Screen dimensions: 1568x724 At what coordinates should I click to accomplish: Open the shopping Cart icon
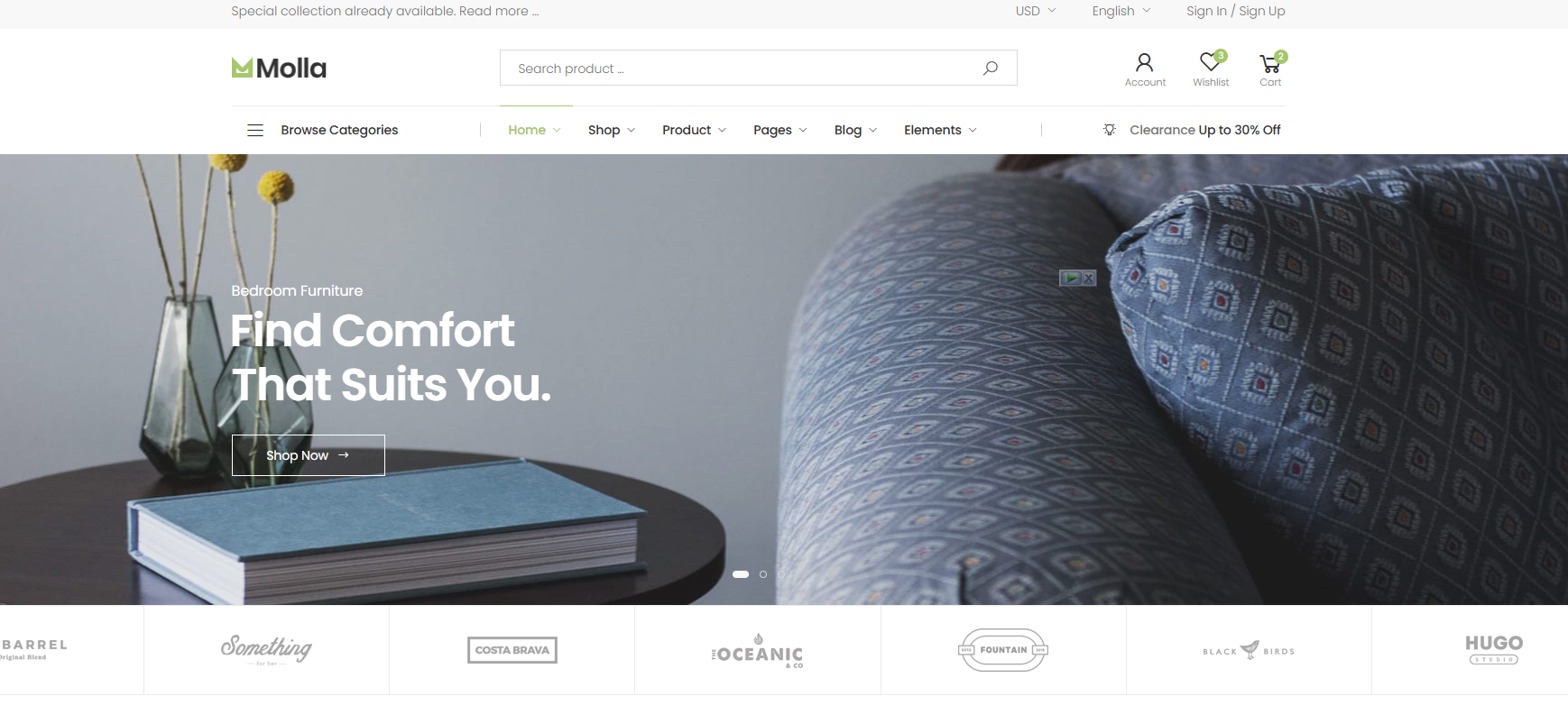click(x=1269, y=63)
